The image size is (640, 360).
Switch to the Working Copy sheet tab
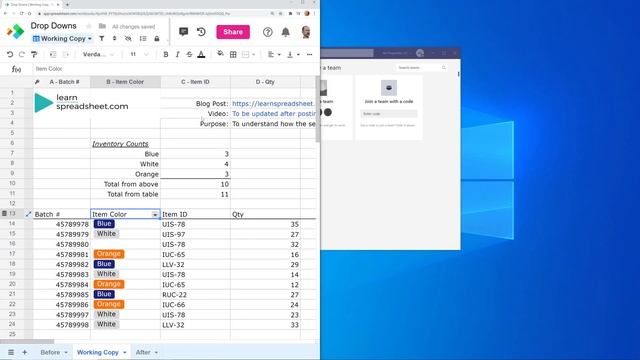point(98,352)
